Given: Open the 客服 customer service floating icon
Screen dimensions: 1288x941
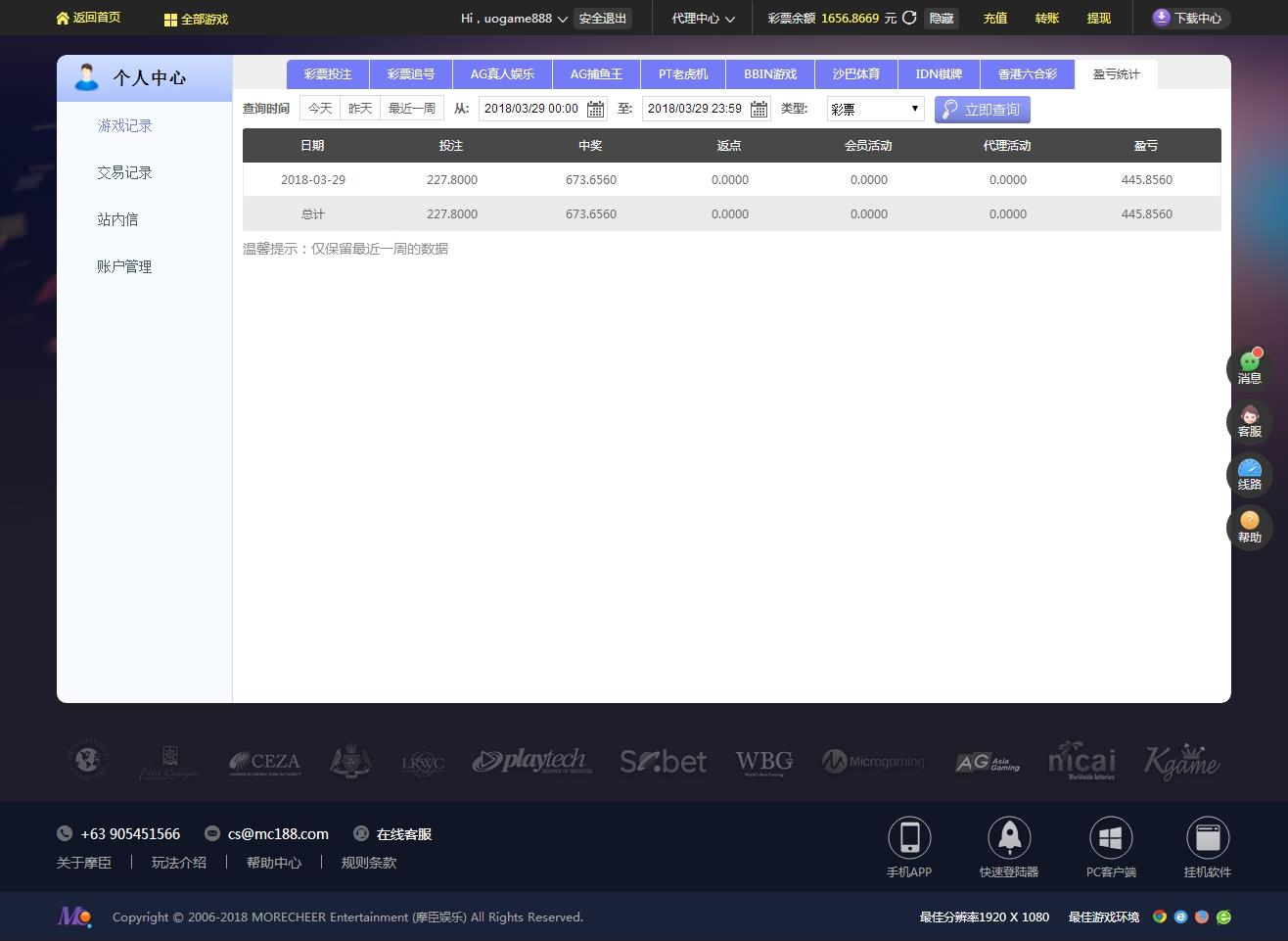Looking at the screenshot, I should 1250,421.
